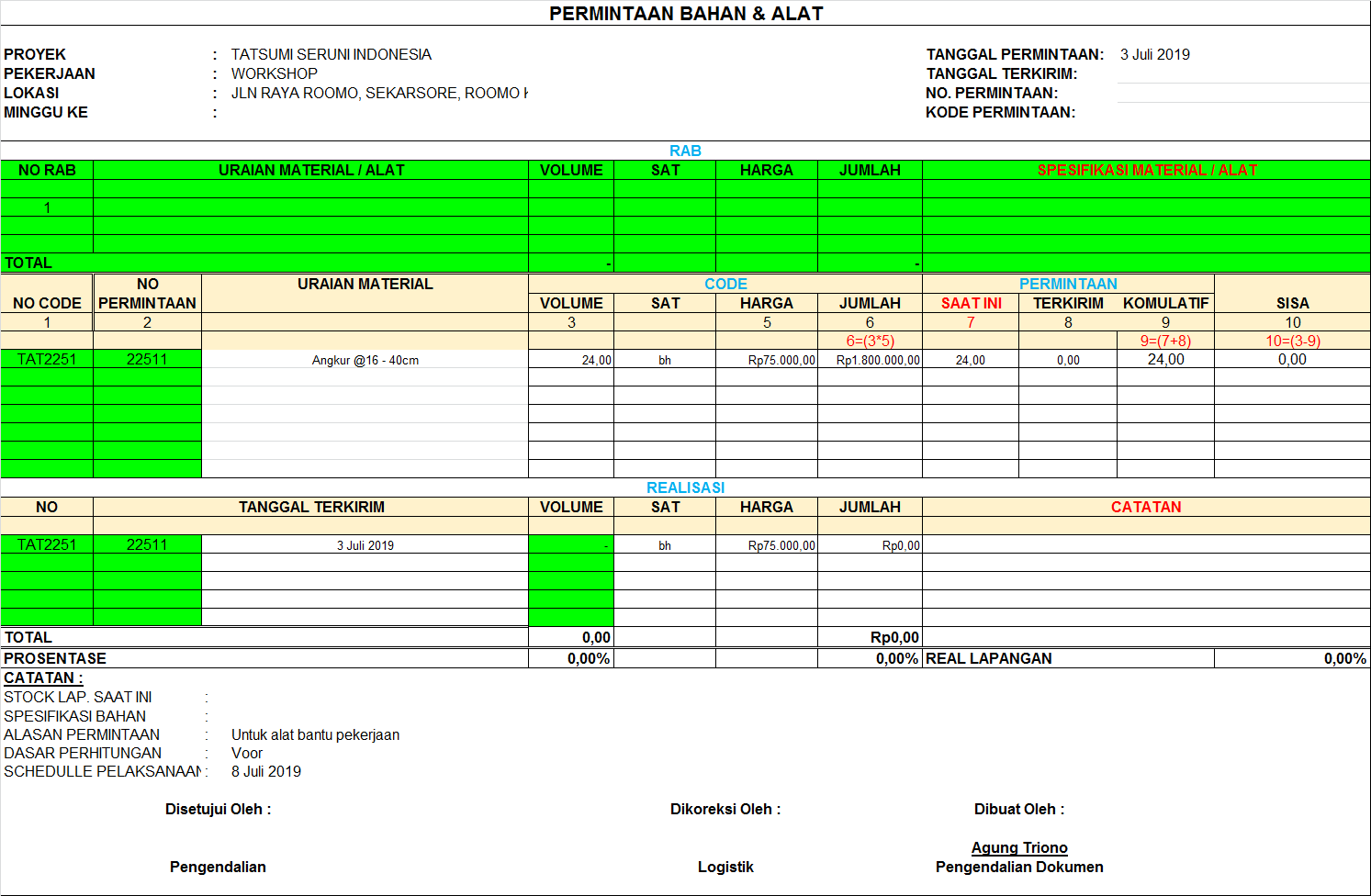Click Pengendalian under Disetujui Oleh
The image size is (1371, 896).
click(x=218, y=867)
